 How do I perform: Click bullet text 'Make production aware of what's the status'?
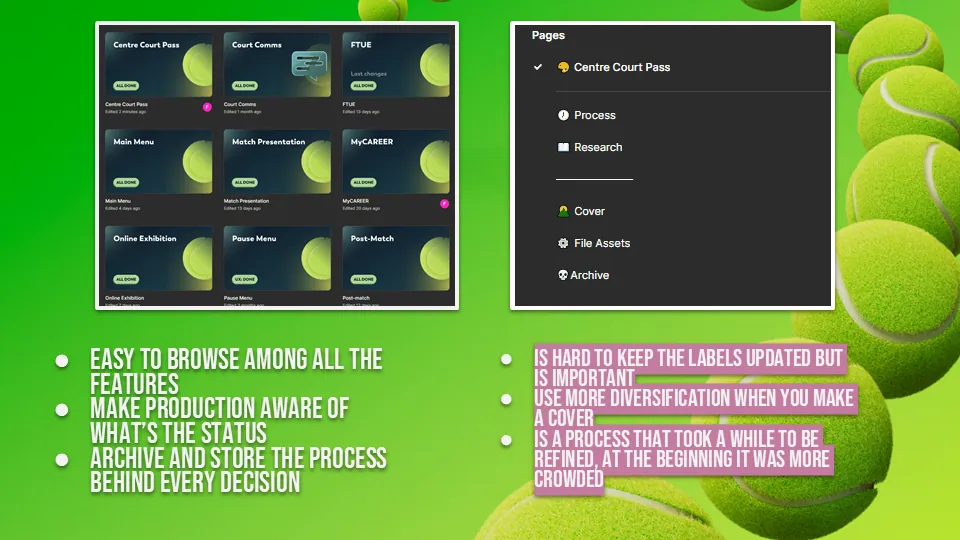click(219, 421)
